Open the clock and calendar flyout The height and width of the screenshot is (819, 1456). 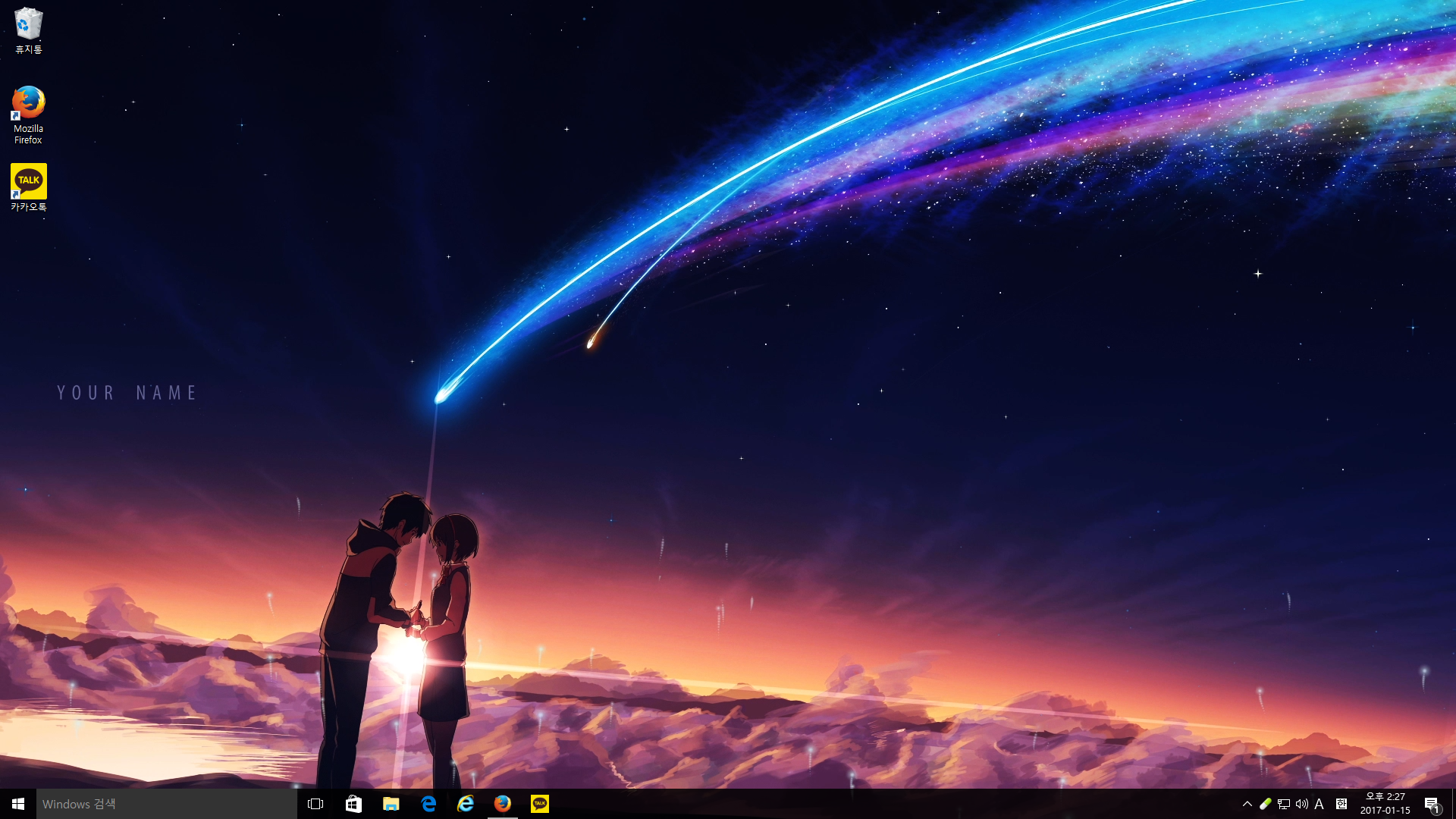[1385, 804]
